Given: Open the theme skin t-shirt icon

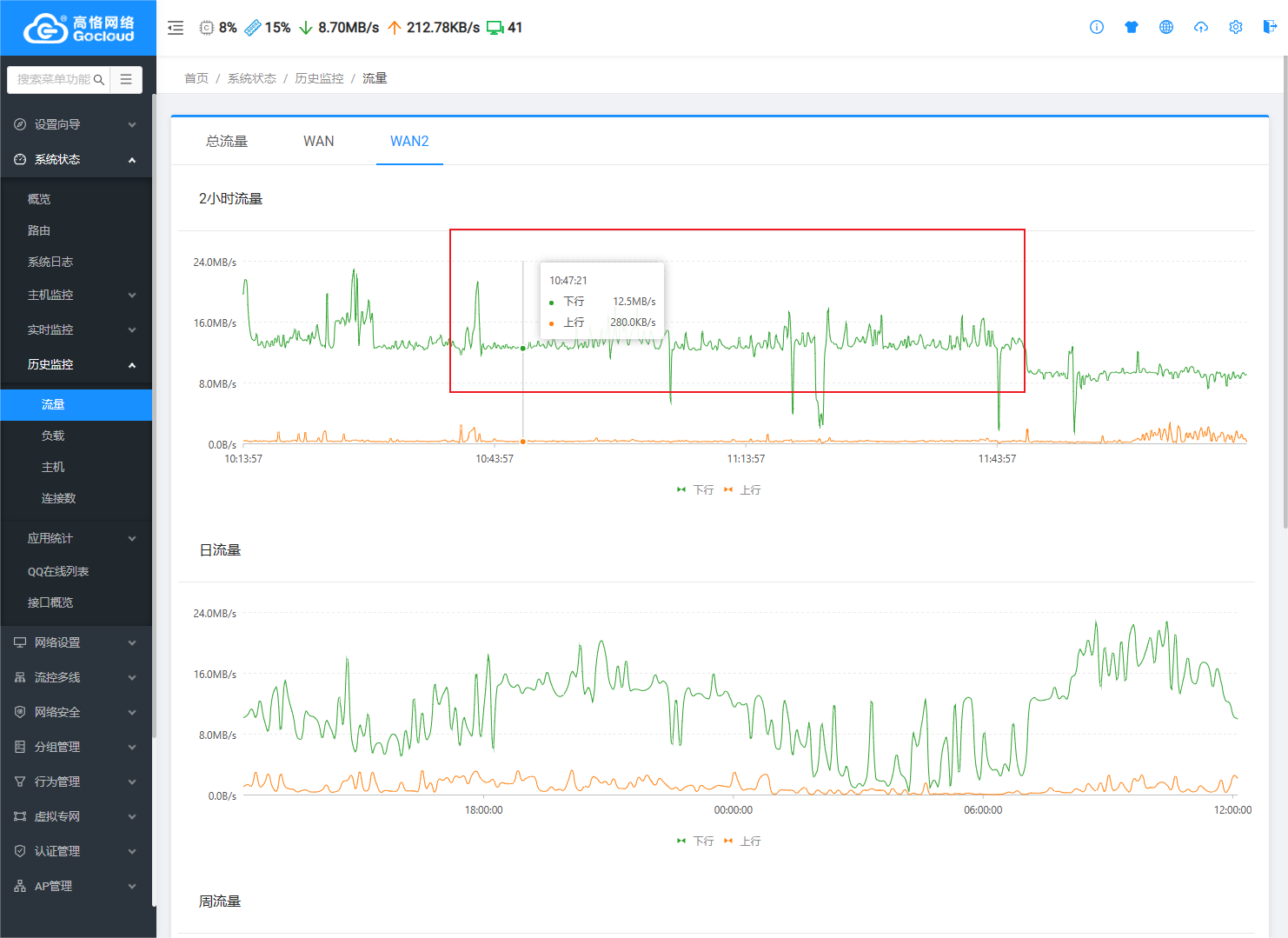Looking at the screenshot, I should [1131, 27].
